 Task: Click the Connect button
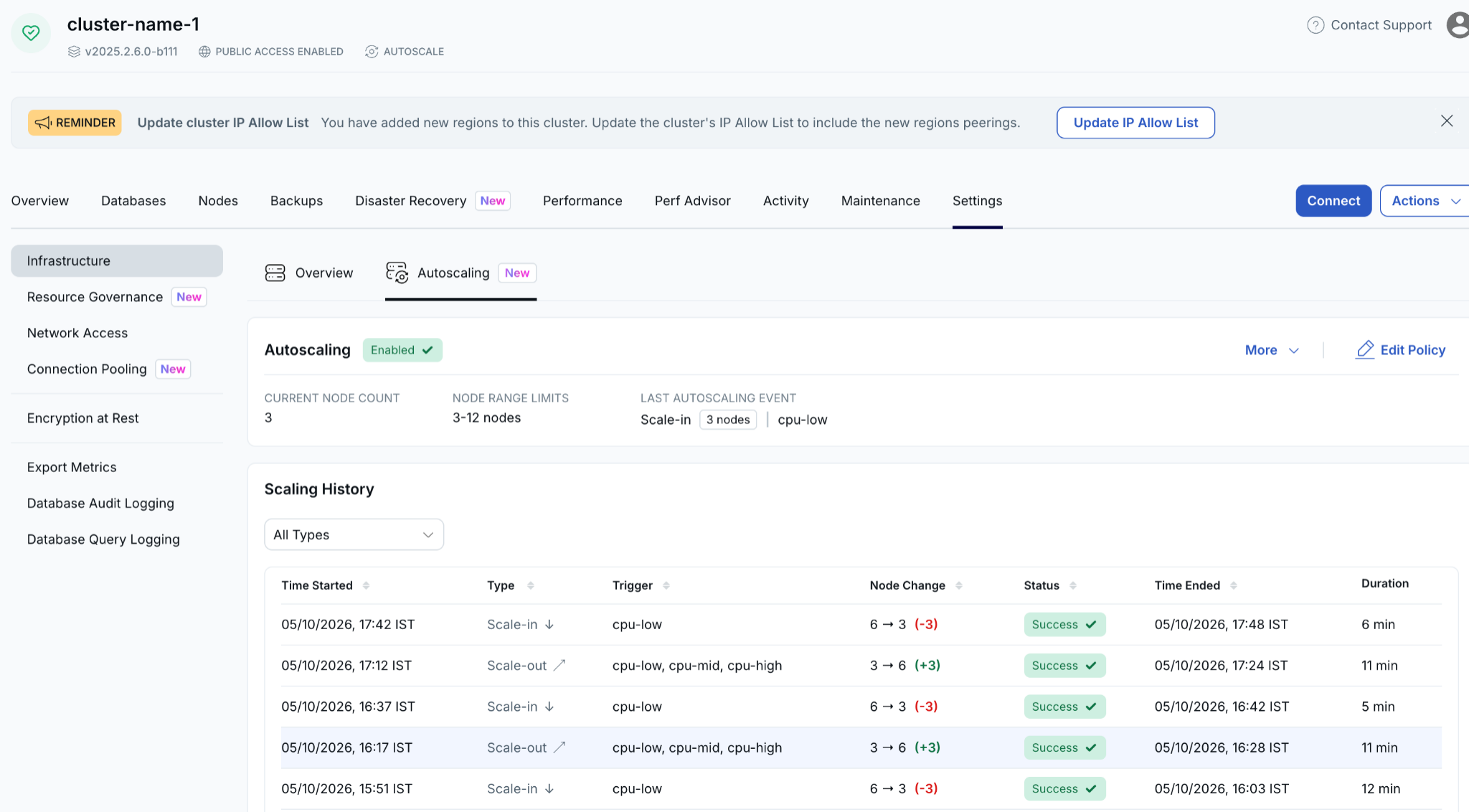click(x=1333, y=201)
